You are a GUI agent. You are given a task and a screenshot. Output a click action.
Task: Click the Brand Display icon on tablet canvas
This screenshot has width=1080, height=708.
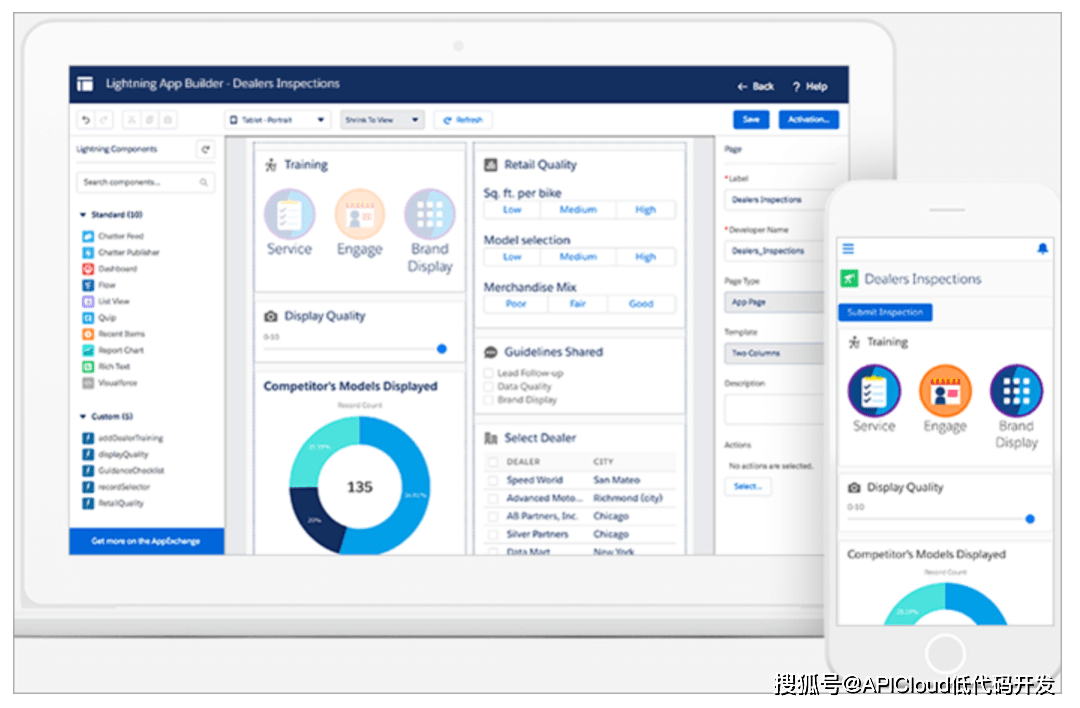(430, 214)
